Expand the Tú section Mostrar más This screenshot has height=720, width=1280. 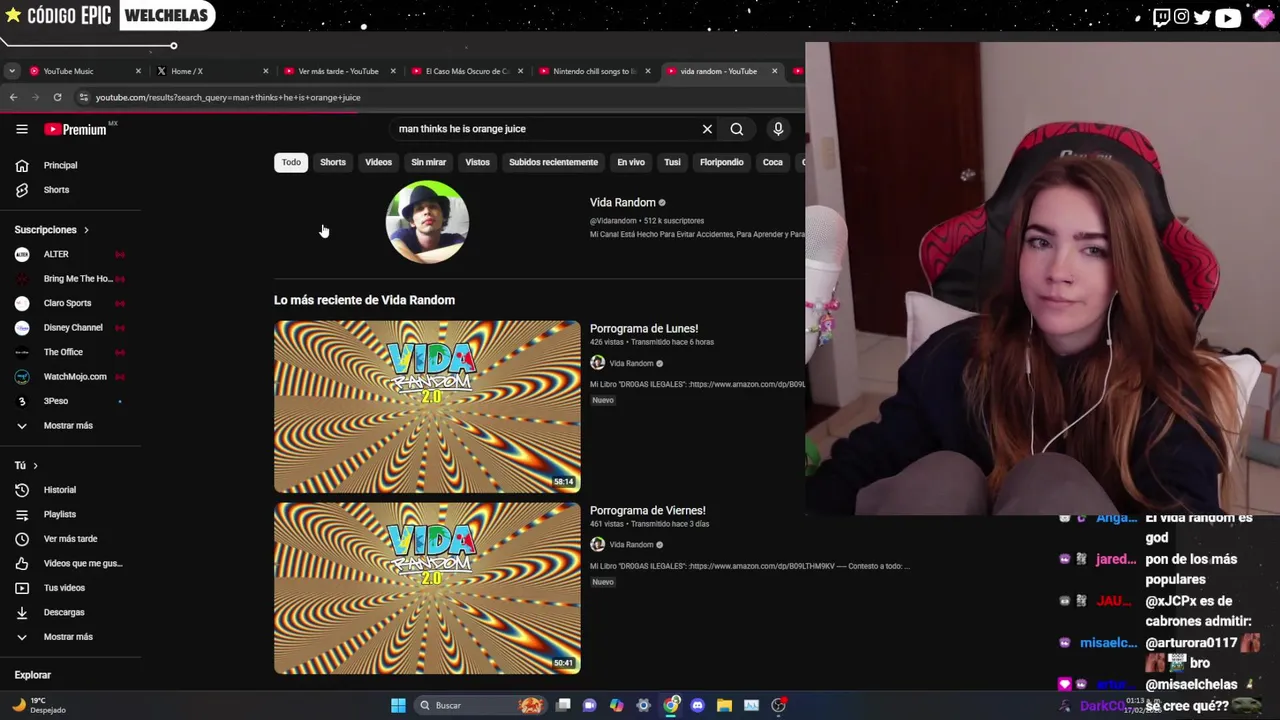pos(70,637)
